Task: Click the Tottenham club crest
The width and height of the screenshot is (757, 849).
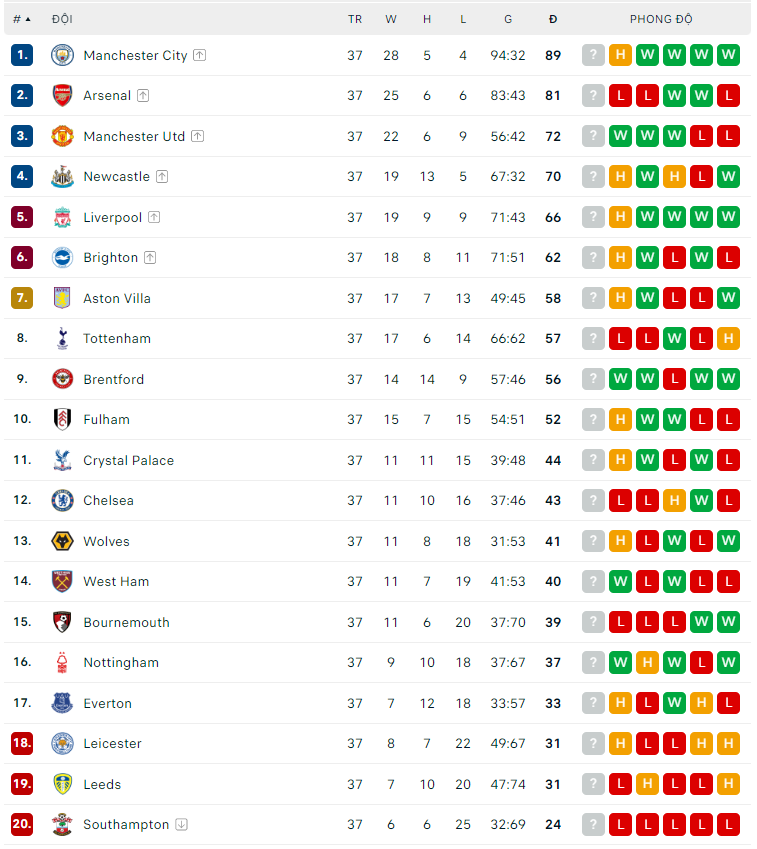Action: [x=62, y=339]
